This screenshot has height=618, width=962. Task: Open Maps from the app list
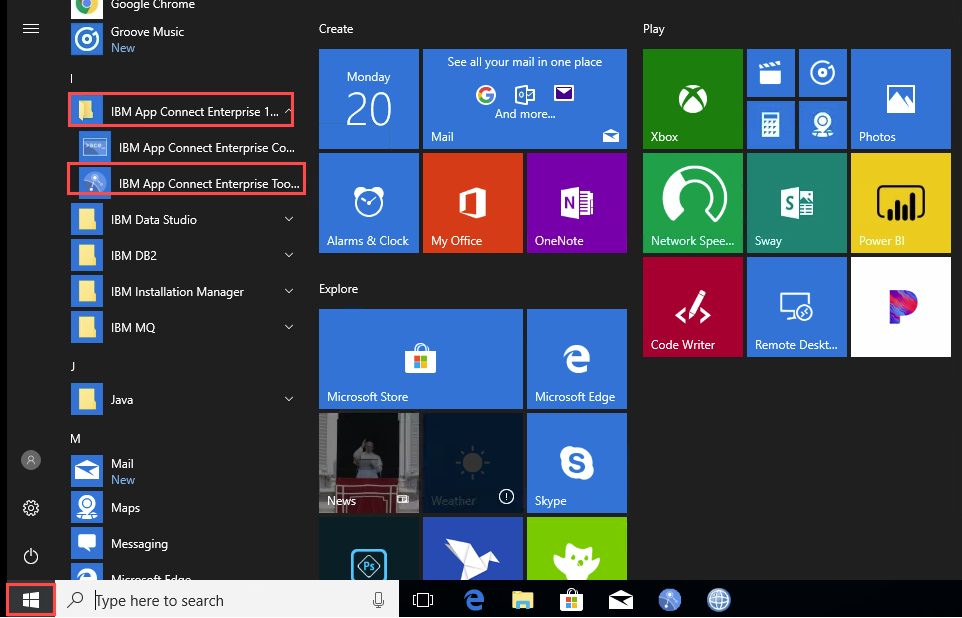184,508
